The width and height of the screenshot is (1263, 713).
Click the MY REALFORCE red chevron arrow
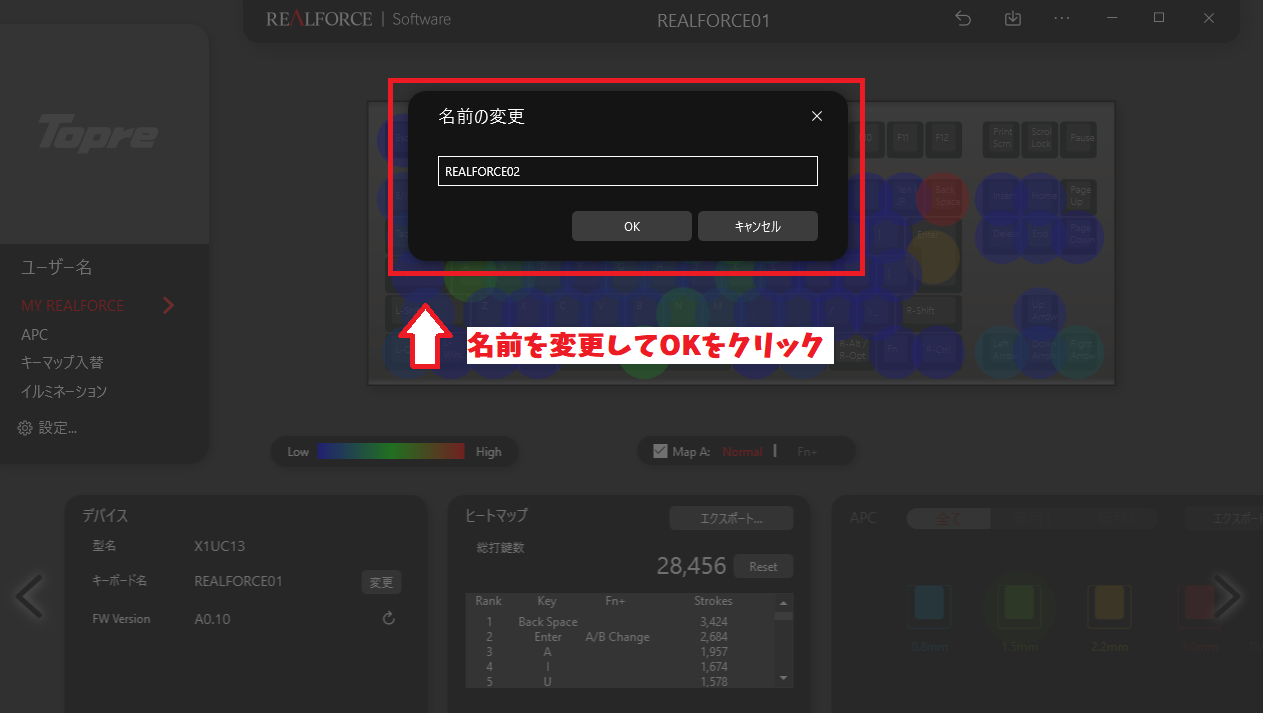[x=168, y=305]
